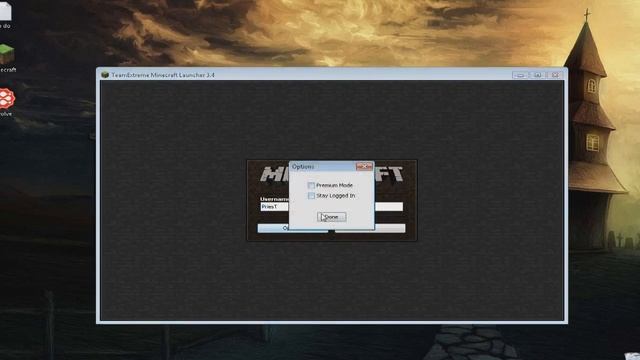Maximize the TeamExtreme Minecraft Launcher window
640x360 pixels.
tap(538, 75)
